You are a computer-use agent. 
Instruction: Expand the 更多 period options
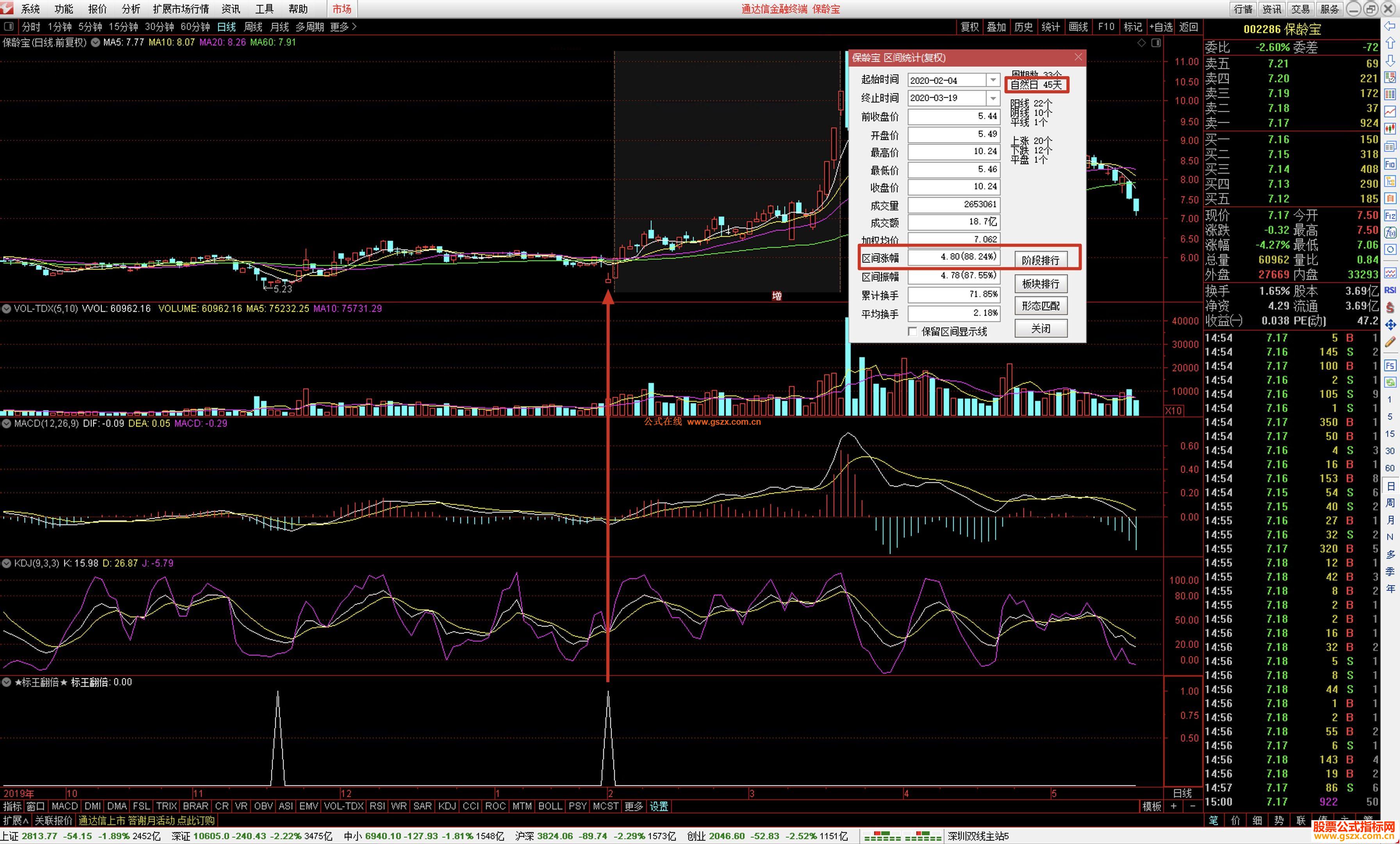click(343, 27)
